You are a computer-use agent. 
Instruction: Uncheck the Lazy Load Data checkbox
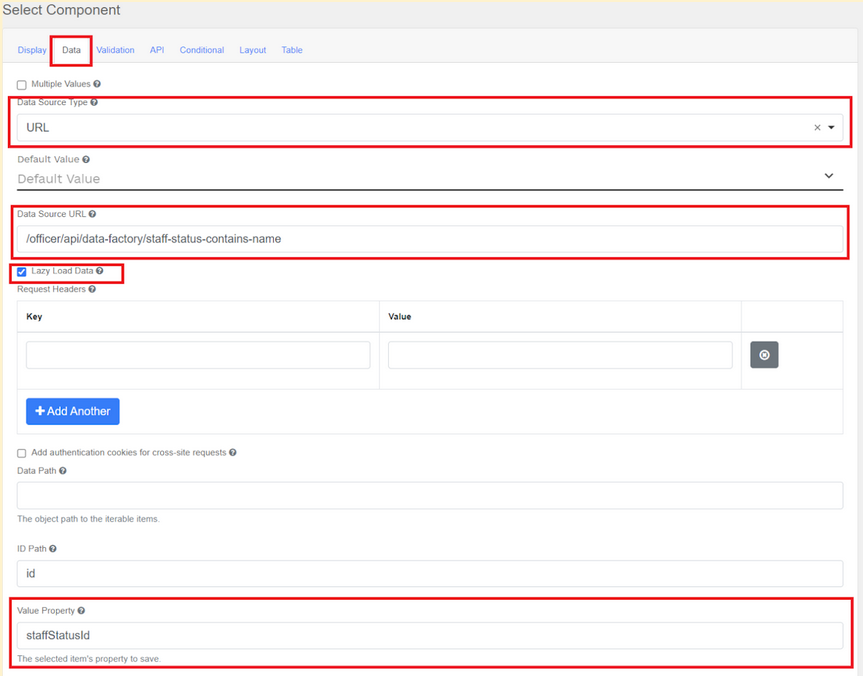coord(22,272)
